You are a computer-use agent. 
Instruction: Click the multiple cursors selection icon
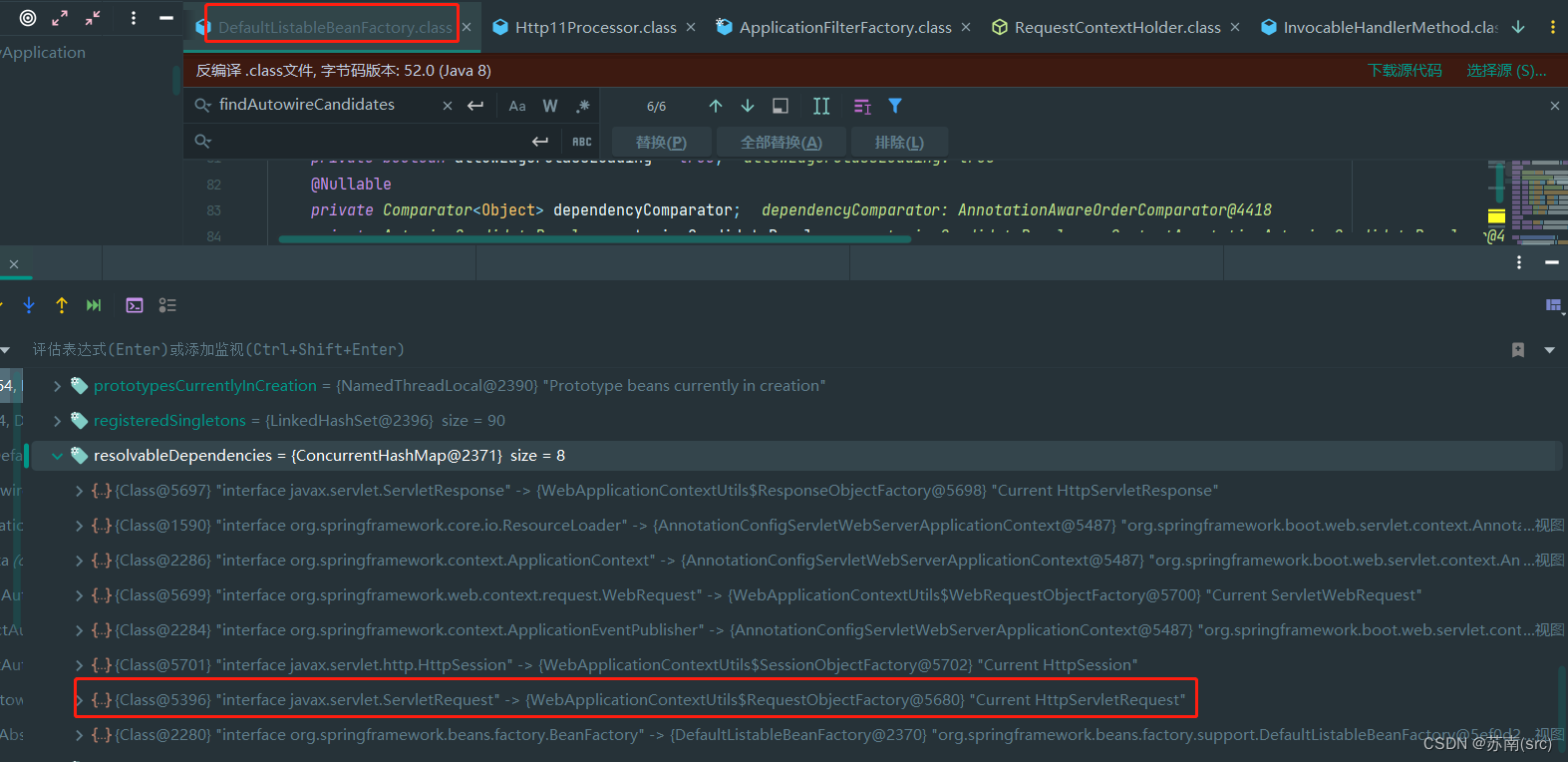click(821, 106)
